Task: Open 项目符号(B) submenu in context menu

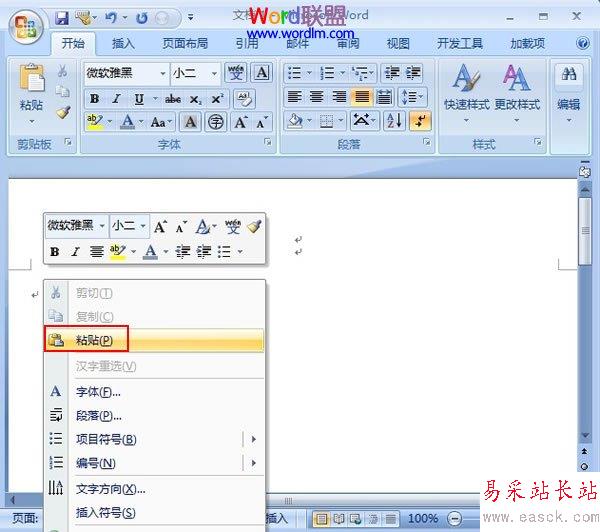Action: pos(154,439)
